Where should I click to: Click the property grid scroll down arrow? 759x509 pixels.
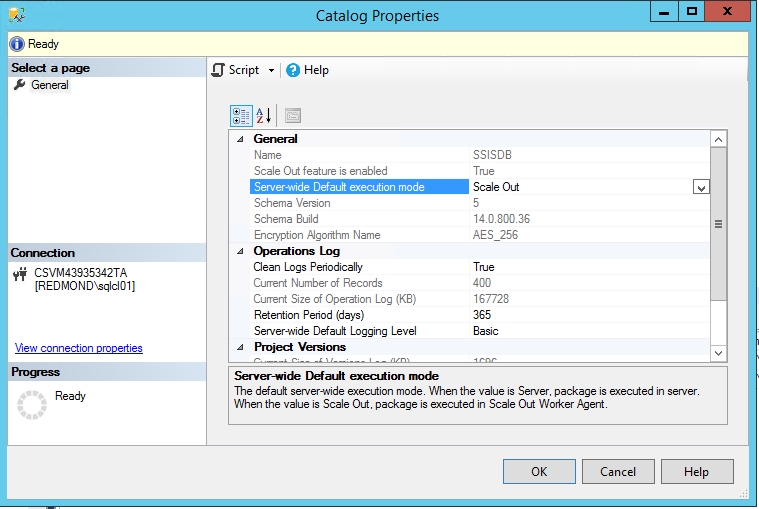click(x=718, y=353)
